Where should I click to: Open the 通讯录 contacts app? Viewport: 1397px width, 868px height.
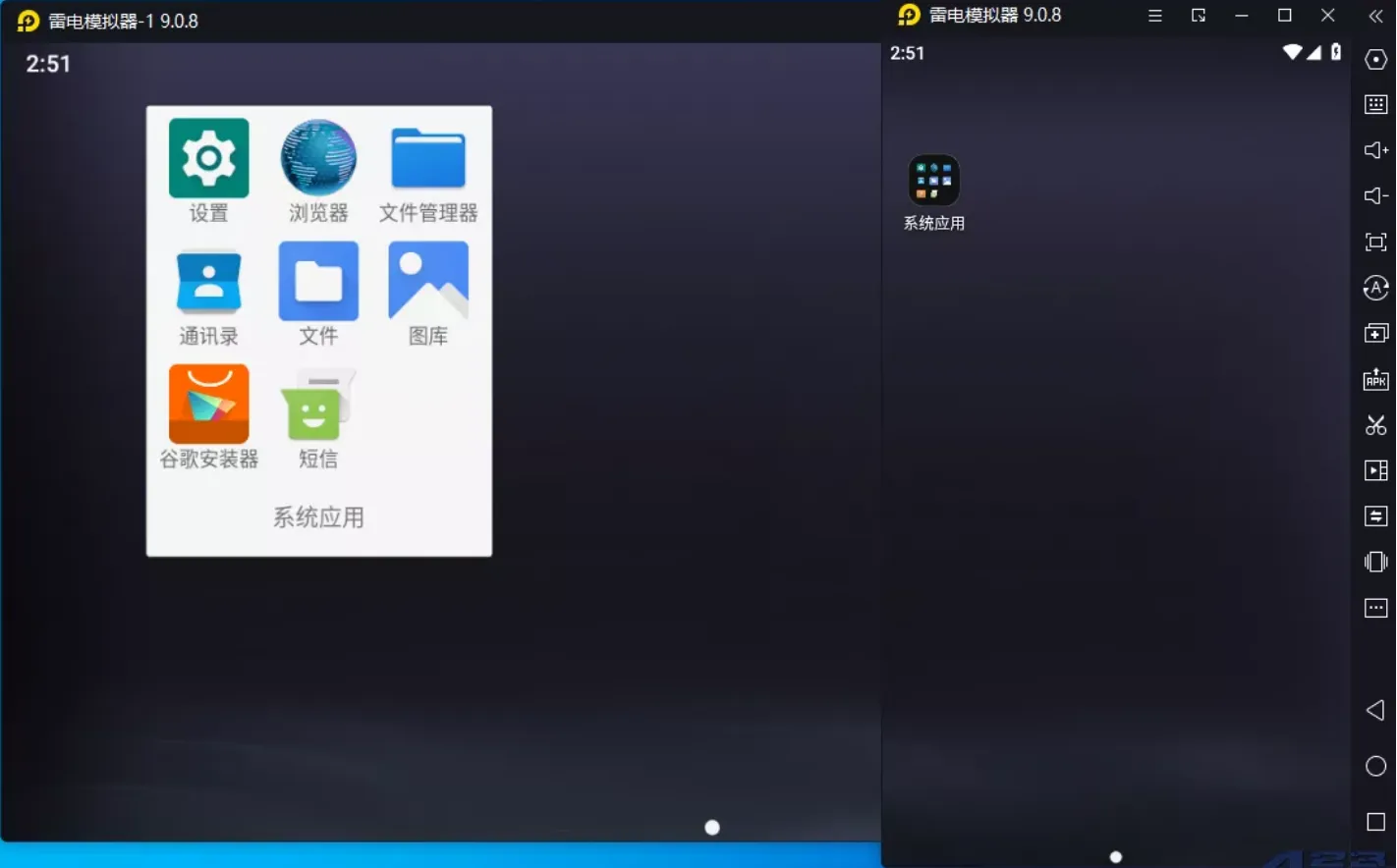208,283
